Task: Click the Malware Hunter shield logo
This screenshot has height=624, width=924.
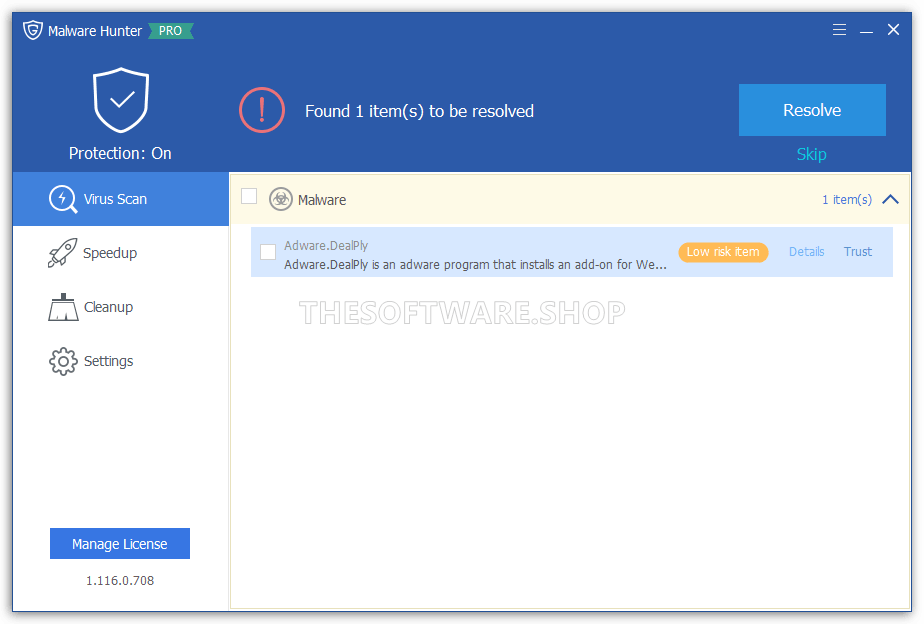Action: tap(32, 30)
